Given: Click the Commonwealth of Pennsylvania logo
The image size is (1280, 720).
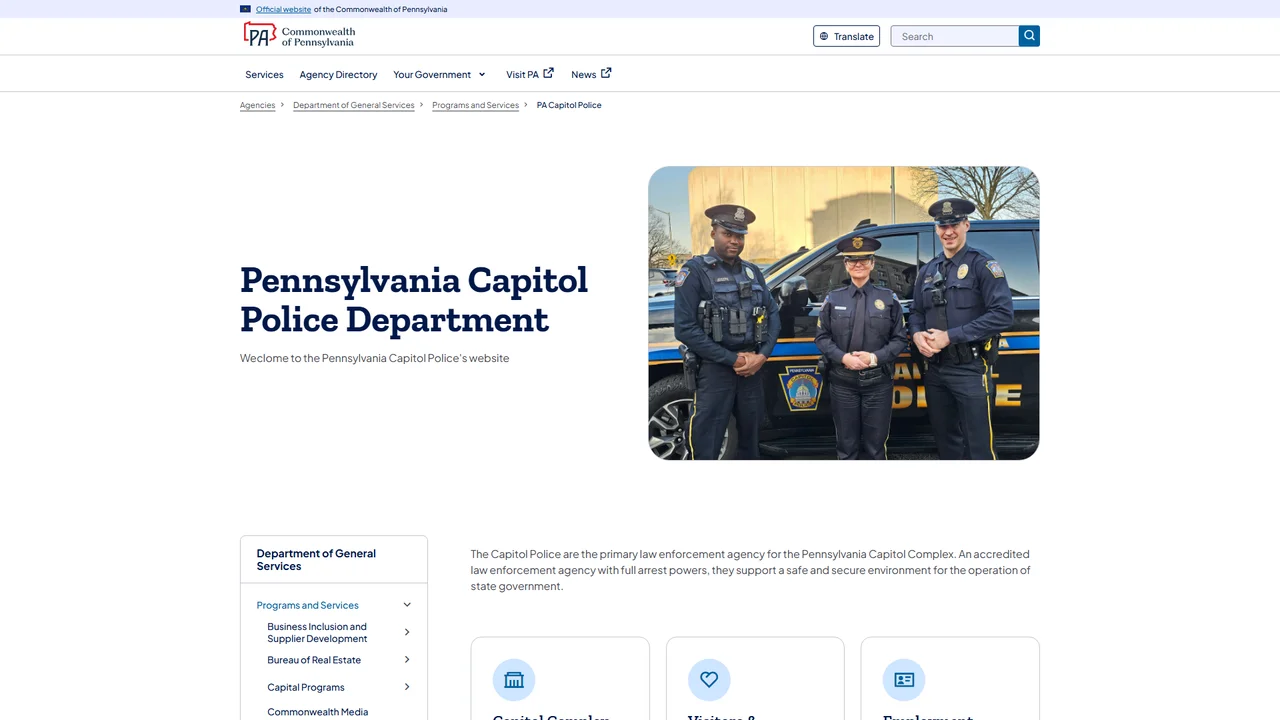Looking at the screenshot, I should click(x=299, y=36).
